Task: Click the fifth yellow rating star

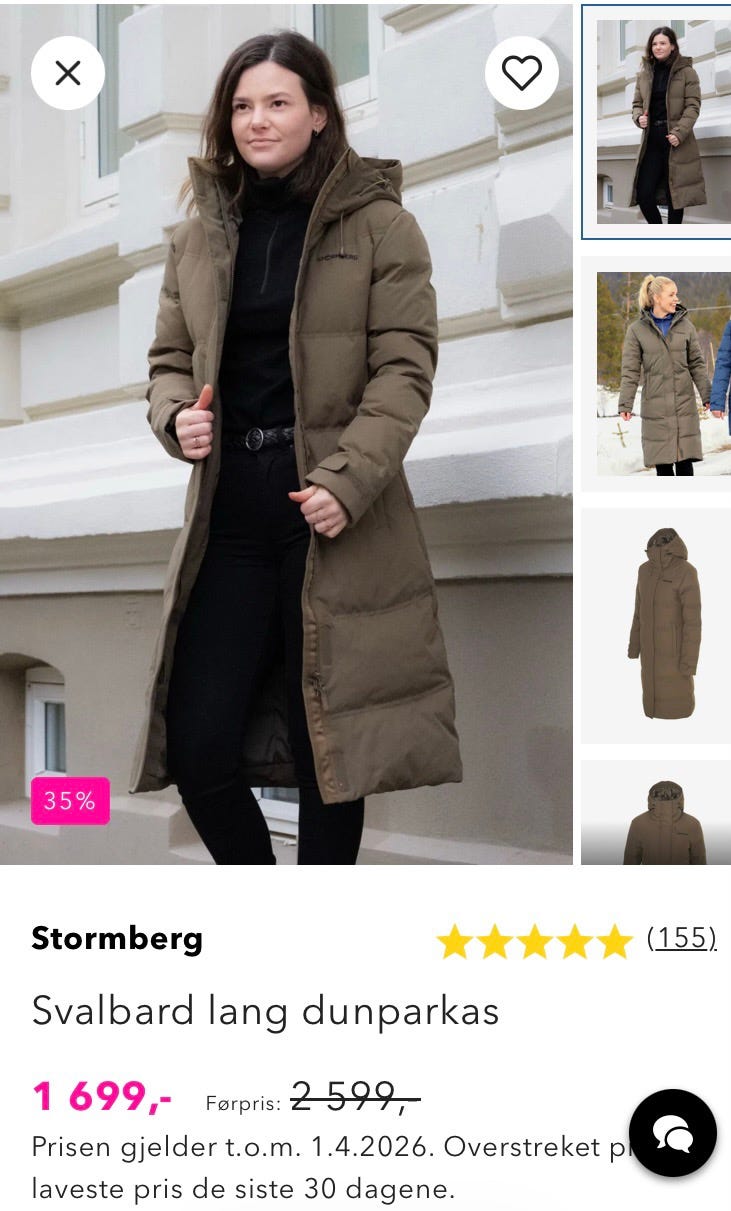Action: point(615,941)
